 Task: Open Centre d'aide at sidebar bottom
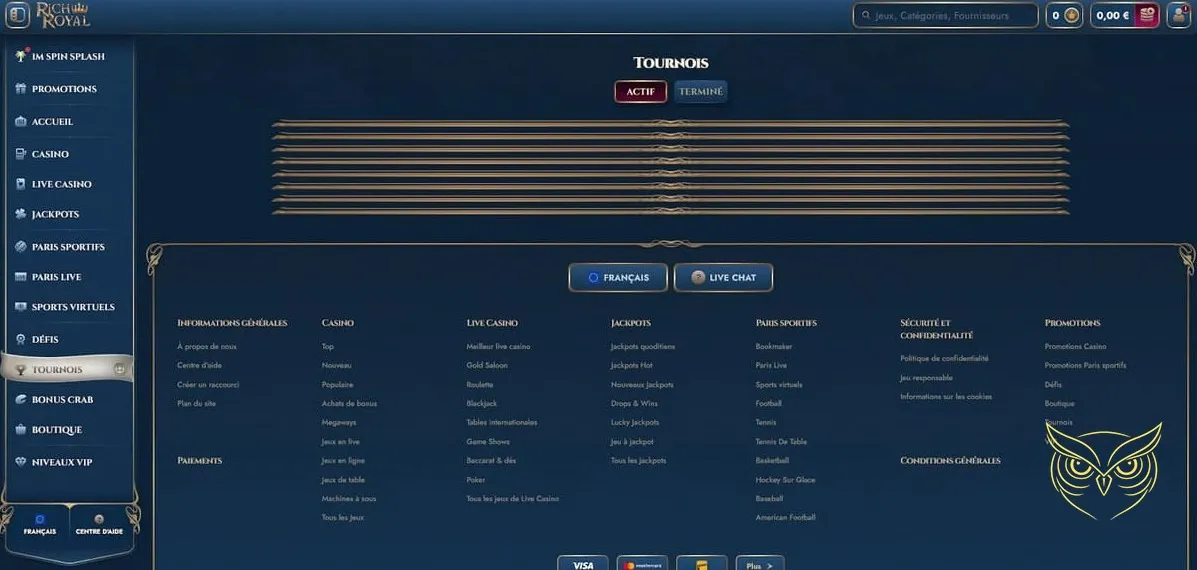click(99, 525)
